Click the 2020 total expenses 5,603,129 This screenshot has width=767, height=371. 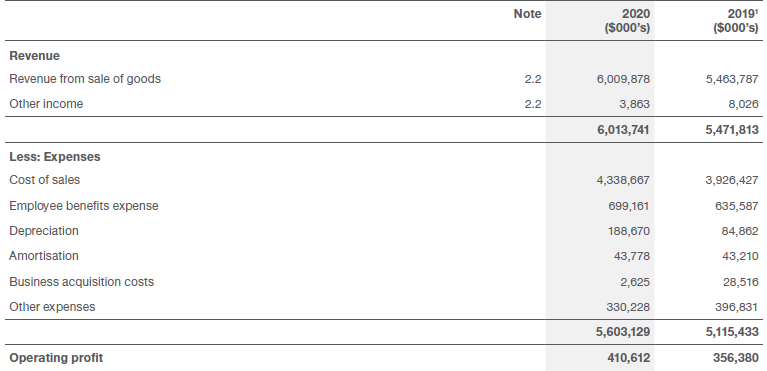[623, 332]
